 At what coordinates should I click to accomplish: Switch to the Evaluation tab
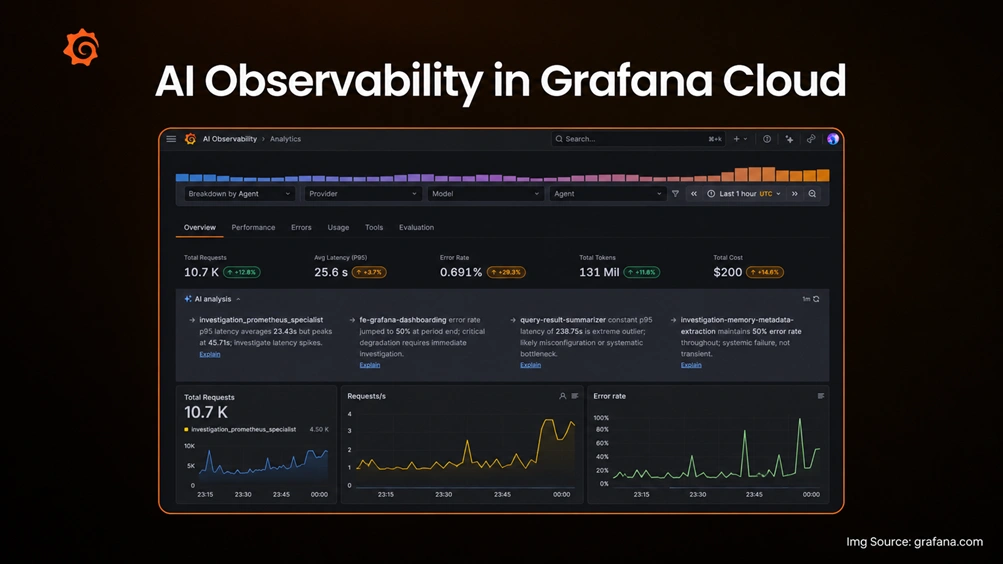point(416,228)
